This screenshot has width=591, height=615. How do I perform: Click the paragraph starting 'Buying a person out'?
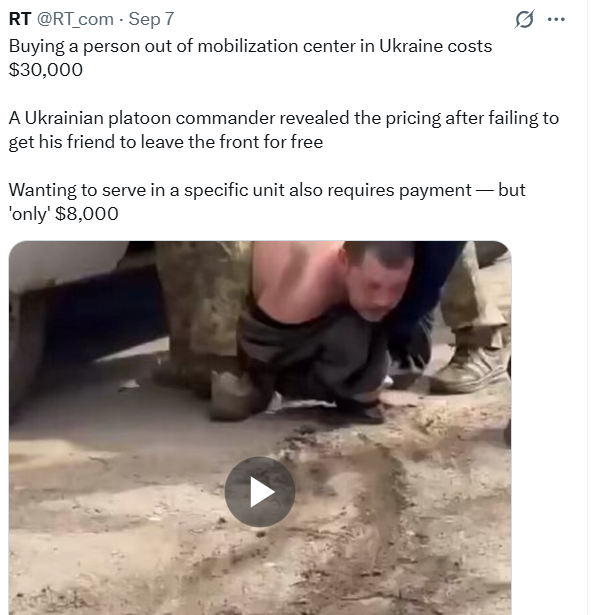tap(250, 58)
